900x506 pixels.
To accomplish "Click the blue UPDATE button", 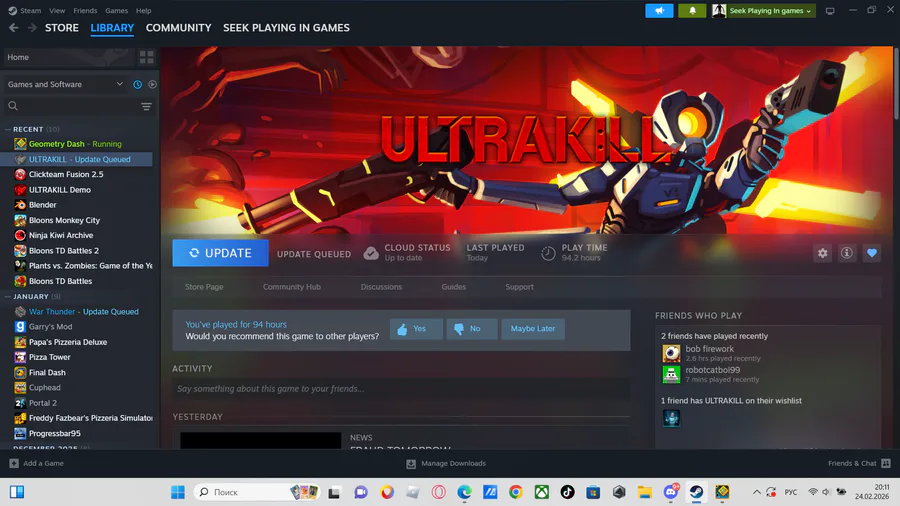I will (x=220, y=253).
